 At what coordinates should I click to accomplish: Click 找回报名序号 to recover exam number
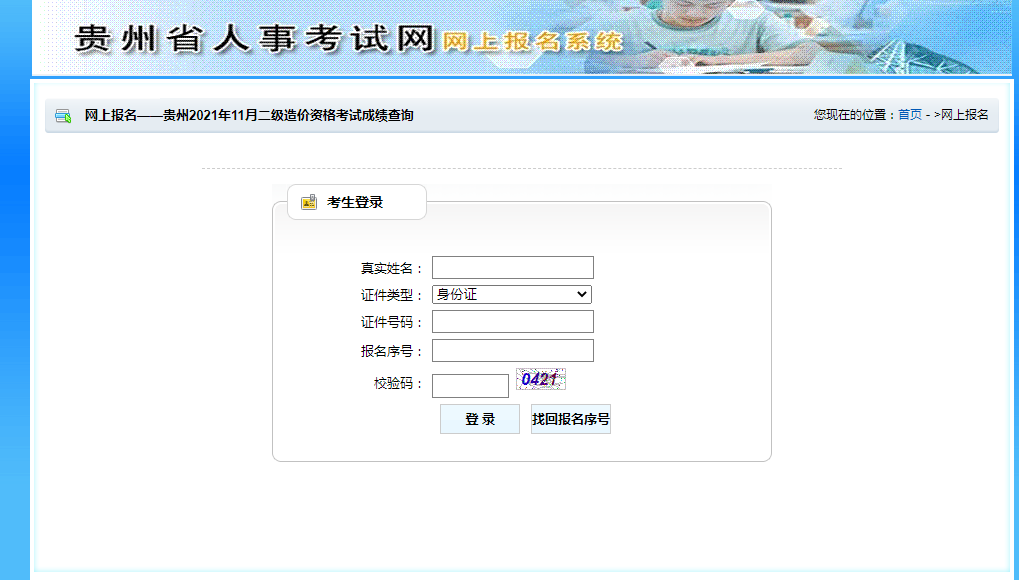[570, 418]
